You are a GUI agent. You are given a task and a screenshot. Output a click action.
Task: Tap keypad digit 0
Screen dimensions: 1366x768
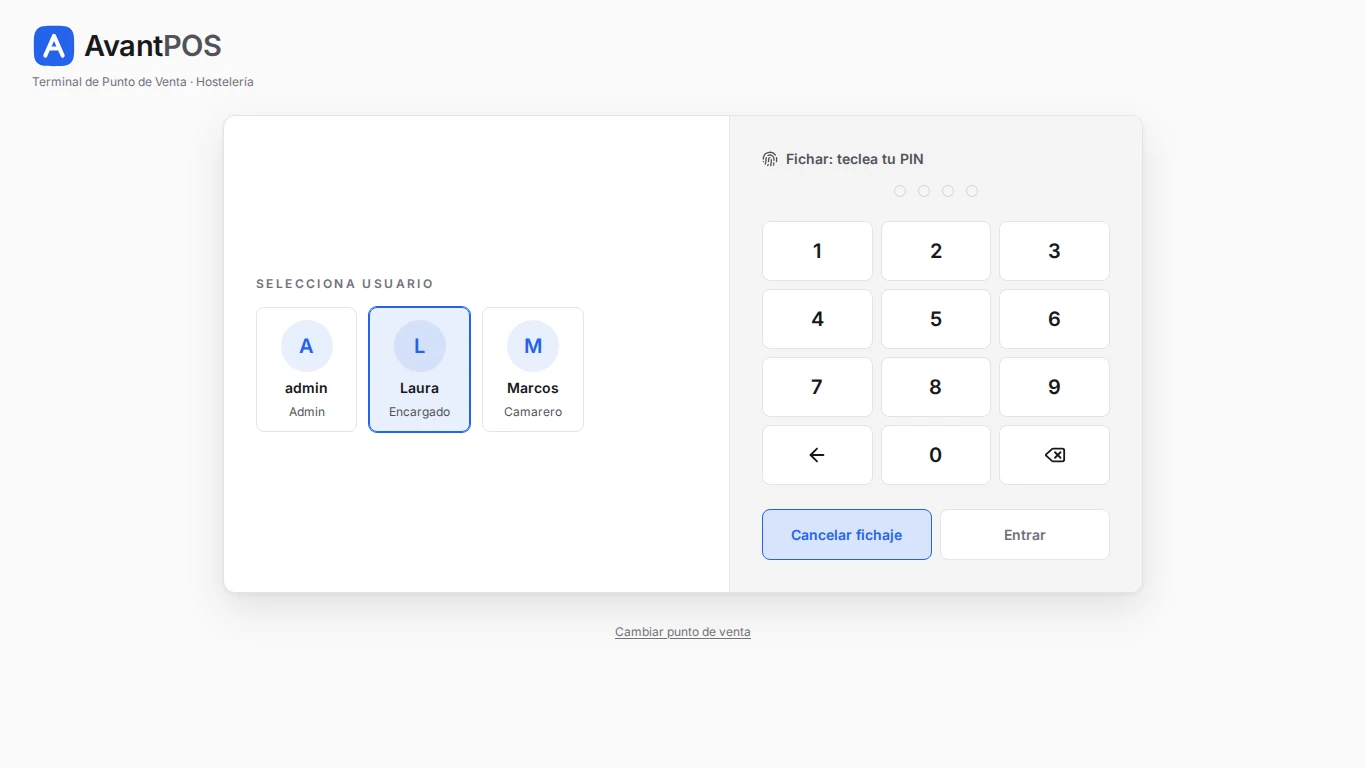point(936,455)
